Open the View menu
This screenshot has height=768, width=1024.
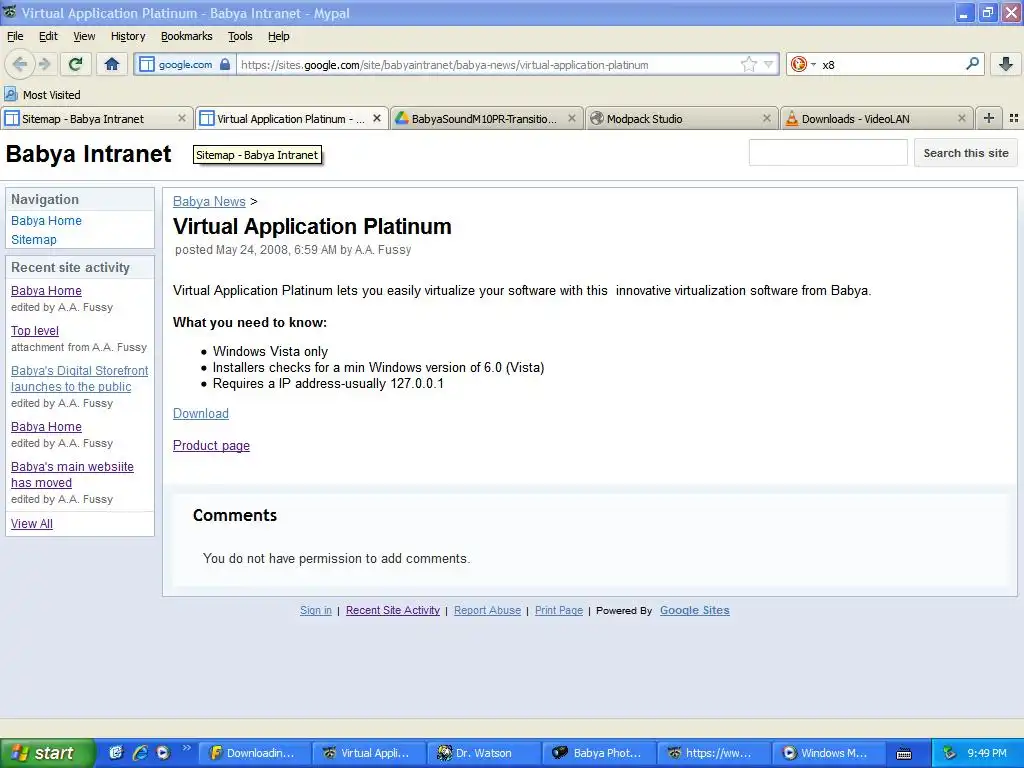click(x=84, y=36)
